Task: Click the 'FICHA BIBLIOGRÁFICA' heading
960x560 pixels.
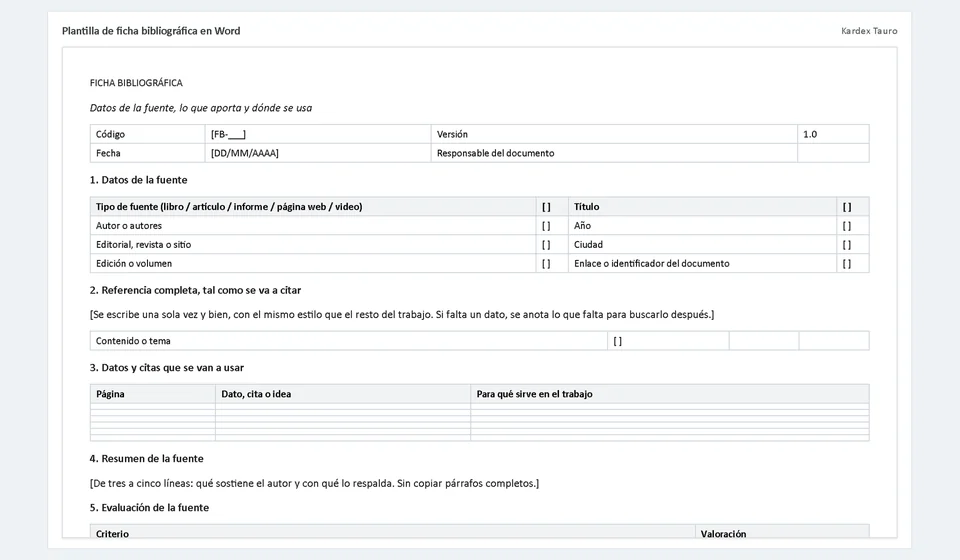Action: [136, 83]
